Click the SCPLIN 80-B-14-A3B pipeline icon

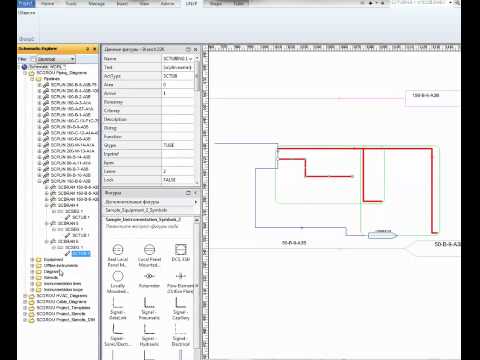46,157
